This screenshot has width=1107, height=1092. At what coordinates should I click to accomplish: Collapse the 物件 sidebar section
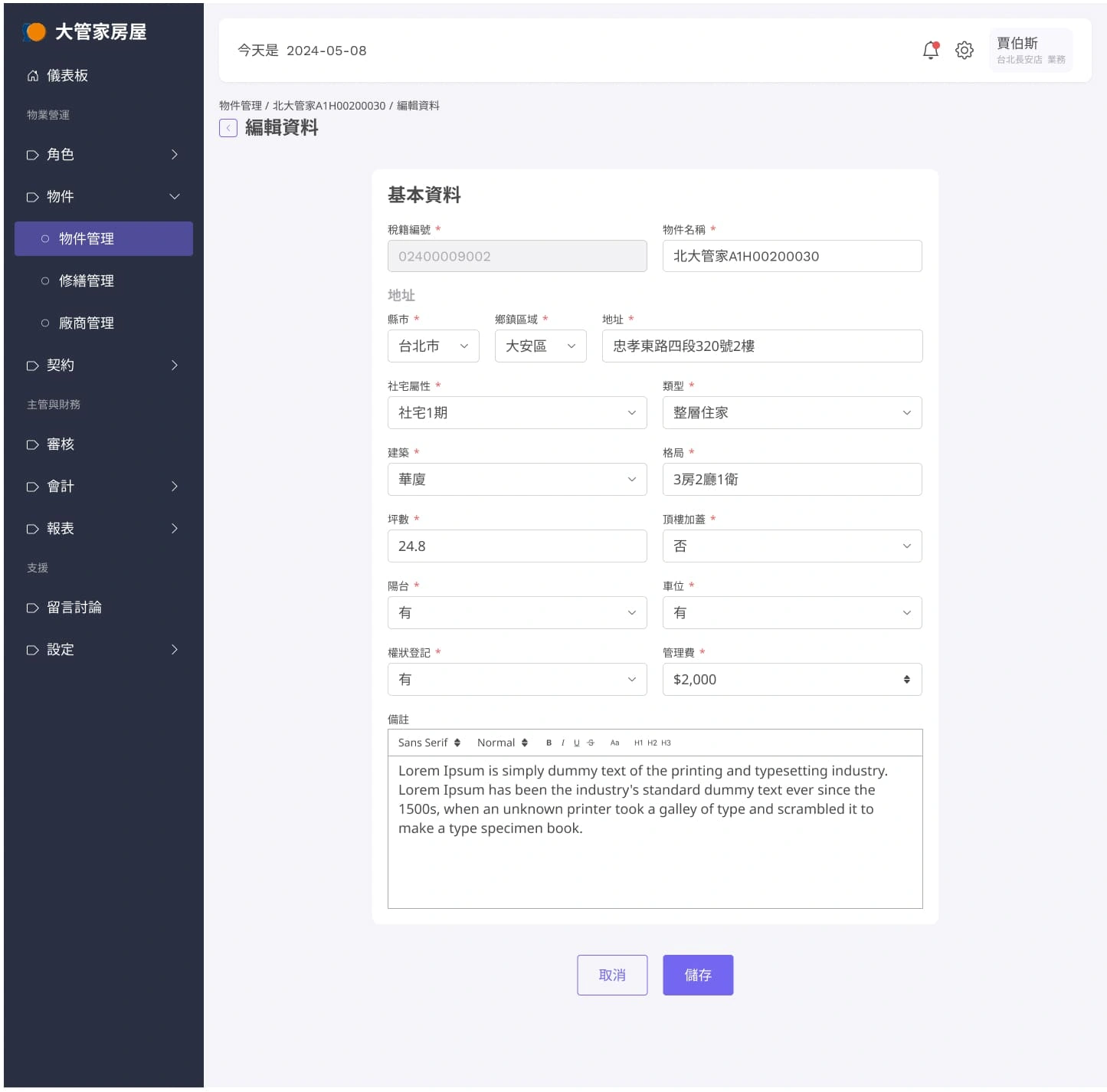pos(174,196)
